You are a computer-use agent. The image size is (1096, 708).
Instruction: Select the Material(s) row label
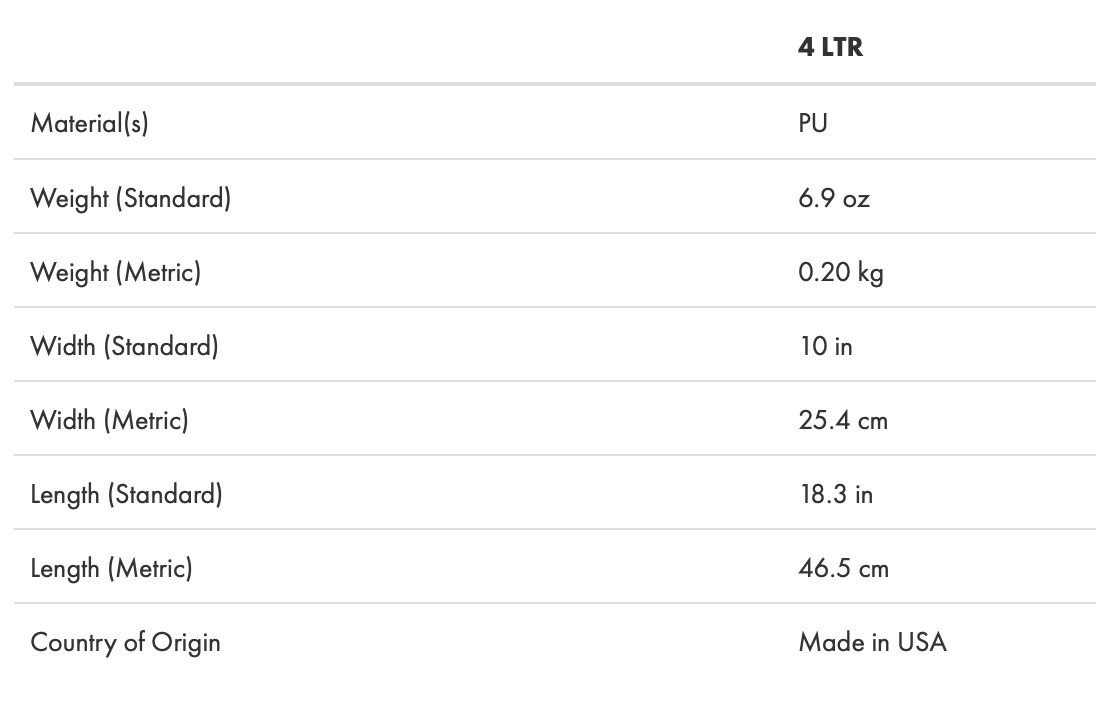click(89, 123)
